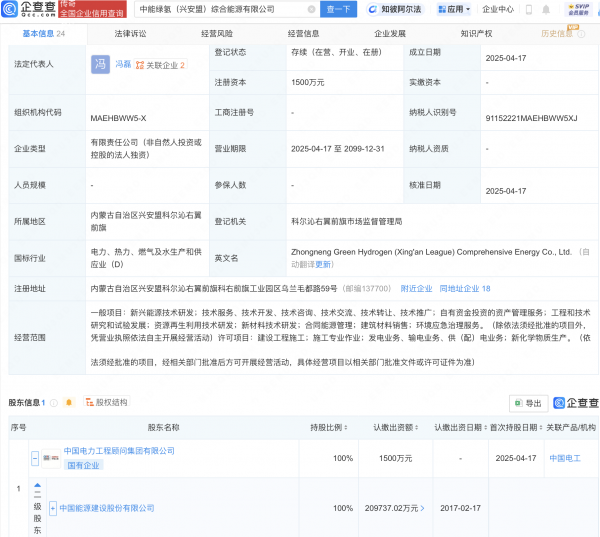Select taxpayer ID 91152221MAEHBWW5XJ

click(x=532, y=118)
